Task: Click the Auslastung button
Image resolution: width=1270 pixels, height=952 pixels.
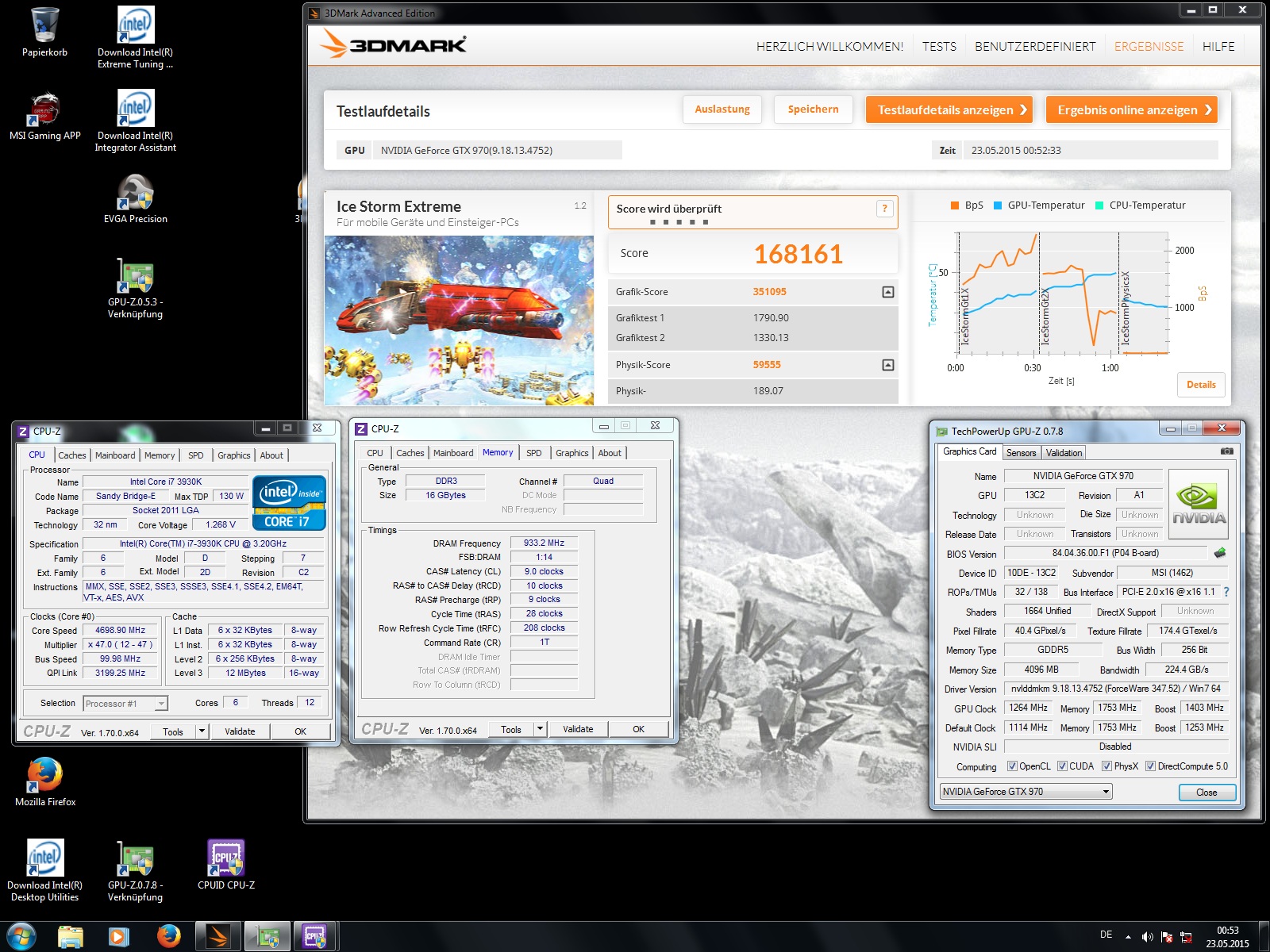Action: (x=722, y=109)
